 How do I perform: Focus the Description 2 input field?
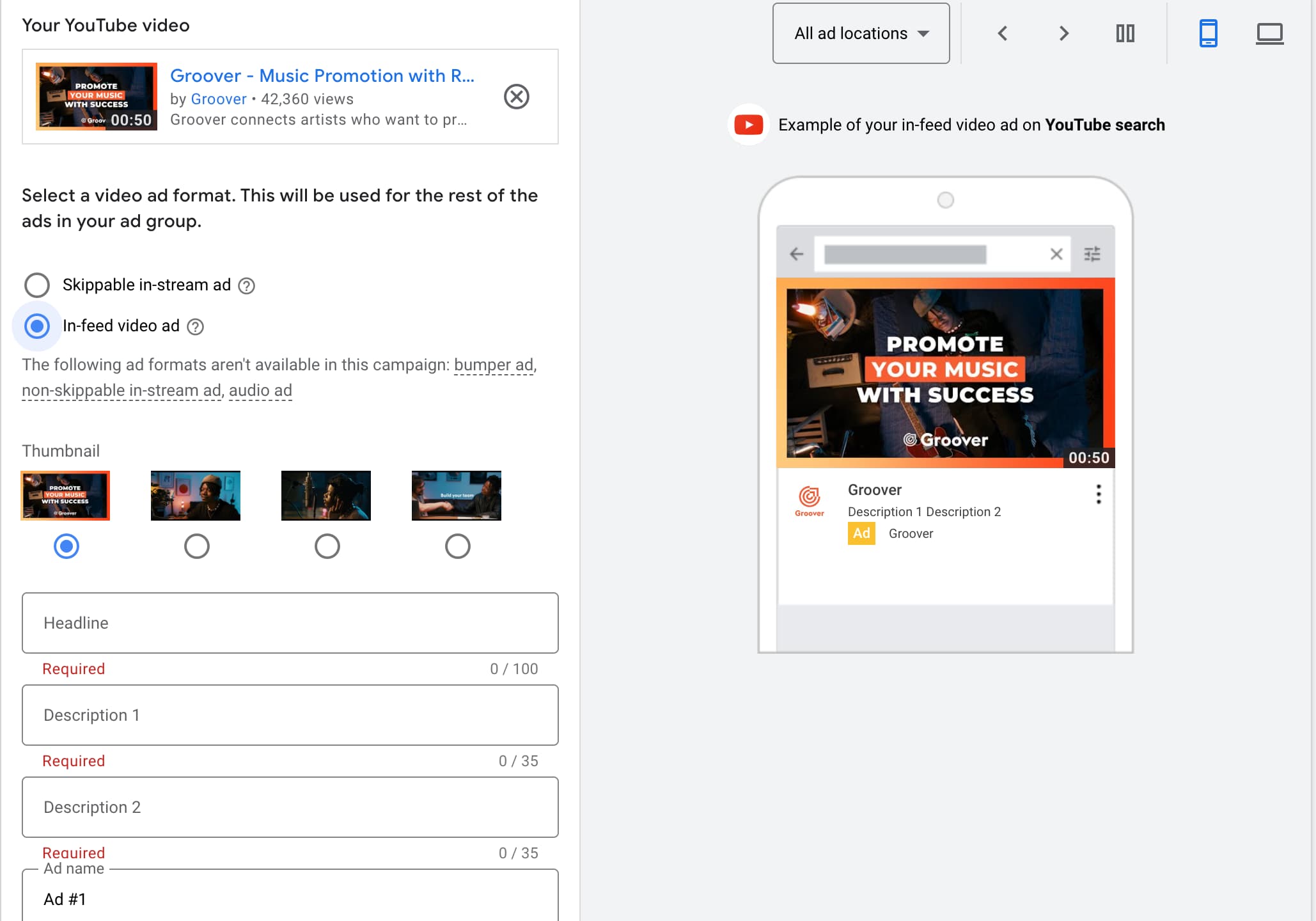pos(290,807)
